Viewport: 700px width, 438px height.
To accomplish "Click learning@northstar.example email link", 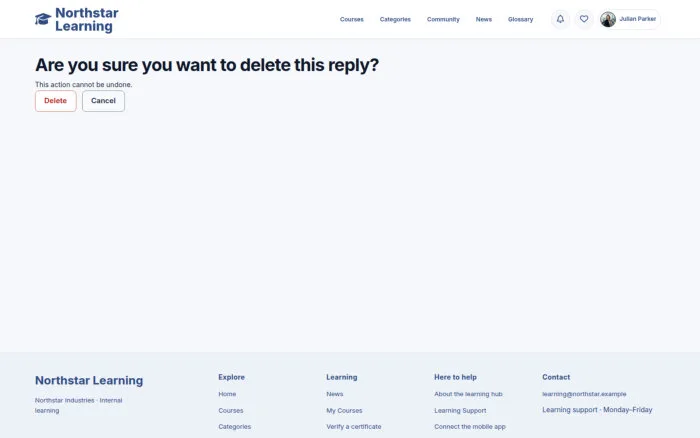I will (584, 394).
